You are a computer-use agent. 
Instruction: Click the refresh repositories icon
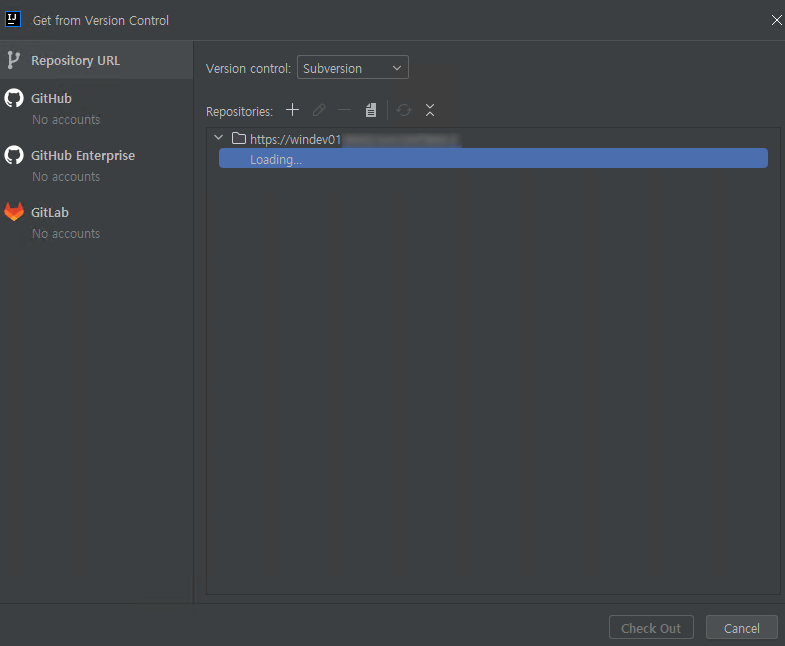(404, 110)
